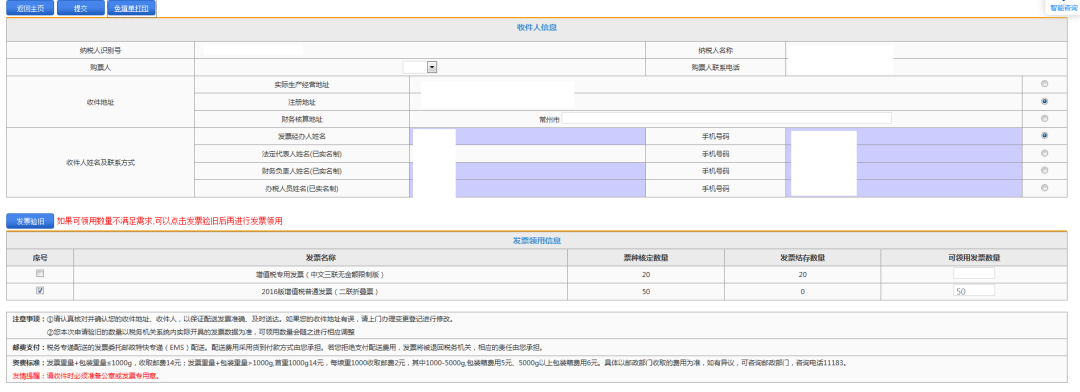This screenshot has height=392, width=1080.
Task: Click 发票结存数量 value 0
Action: click(802, 291)
